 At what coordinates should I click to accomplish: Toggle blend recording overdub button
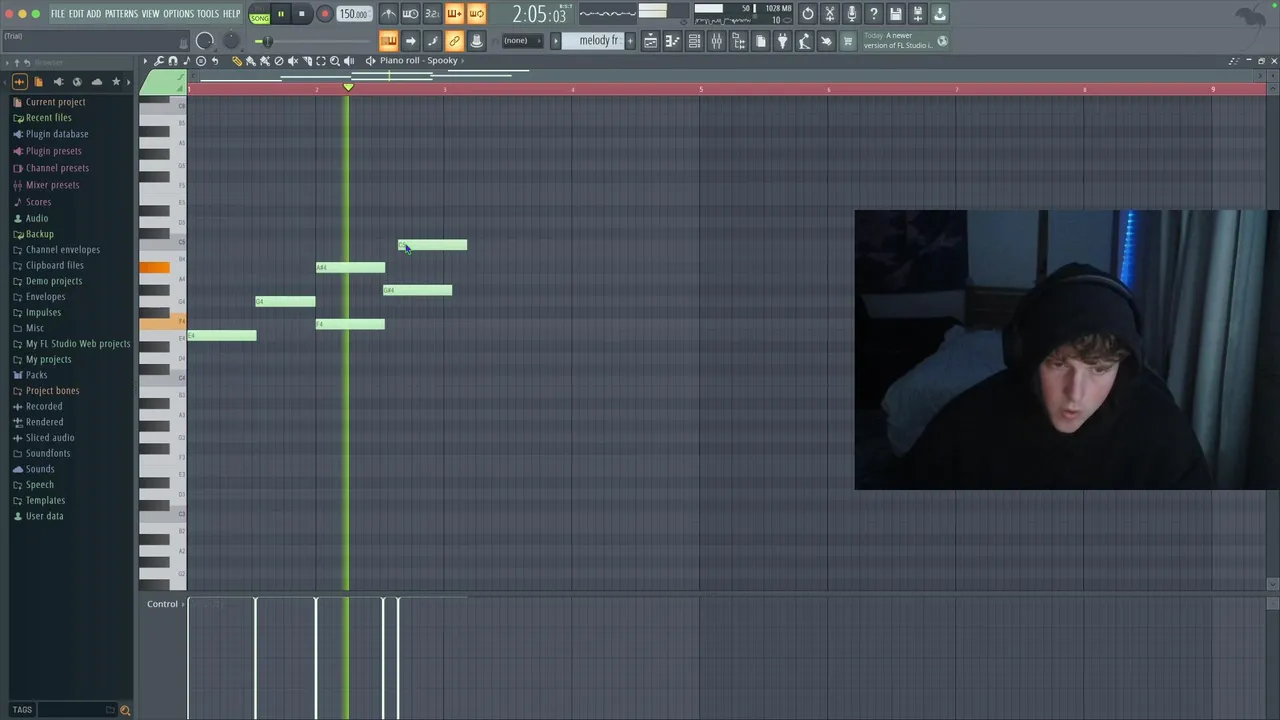tap(454, 14)
